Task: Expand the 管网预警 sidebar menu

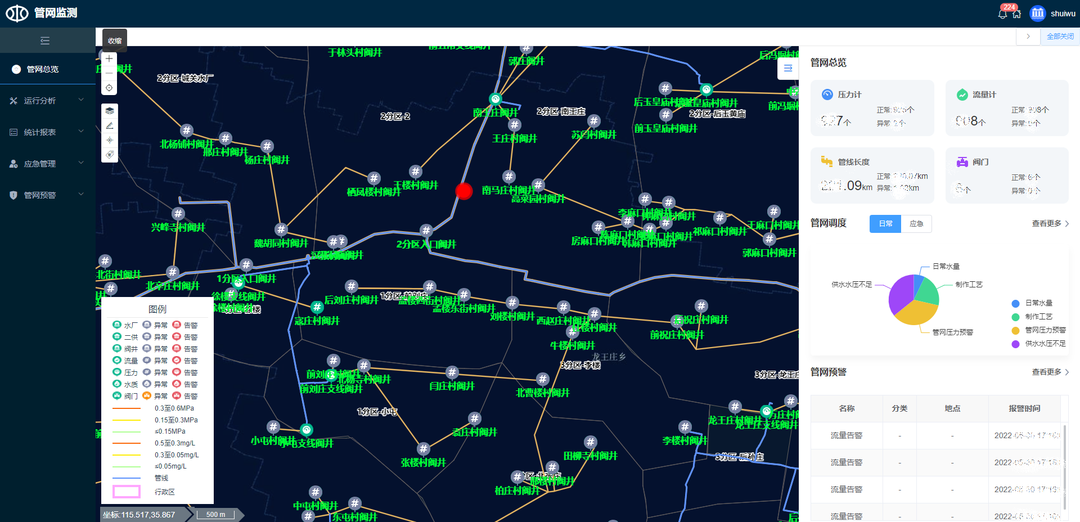Action: pyautogui.click(x=47, y=195)
